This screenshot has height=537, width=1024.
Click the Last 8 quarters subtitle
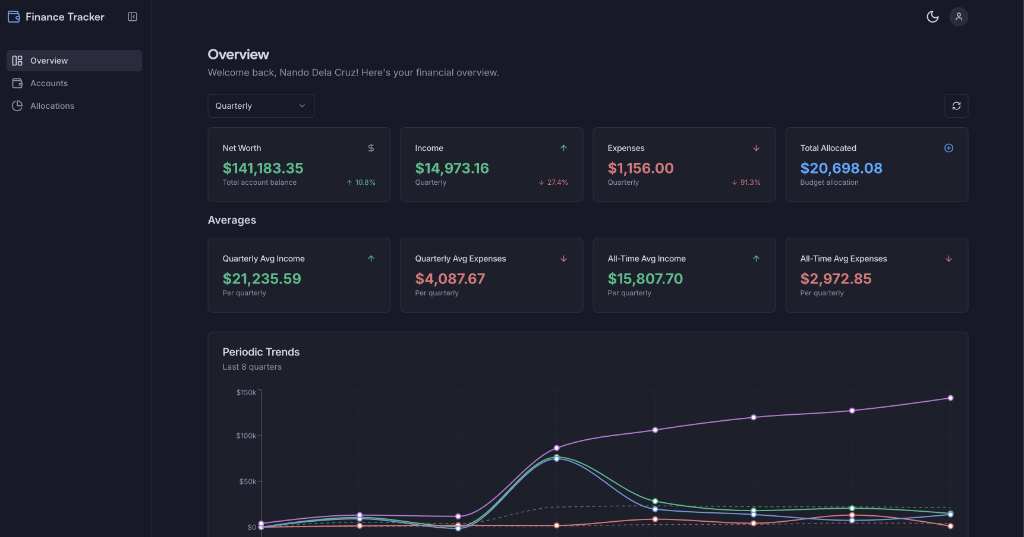[252, 367]
